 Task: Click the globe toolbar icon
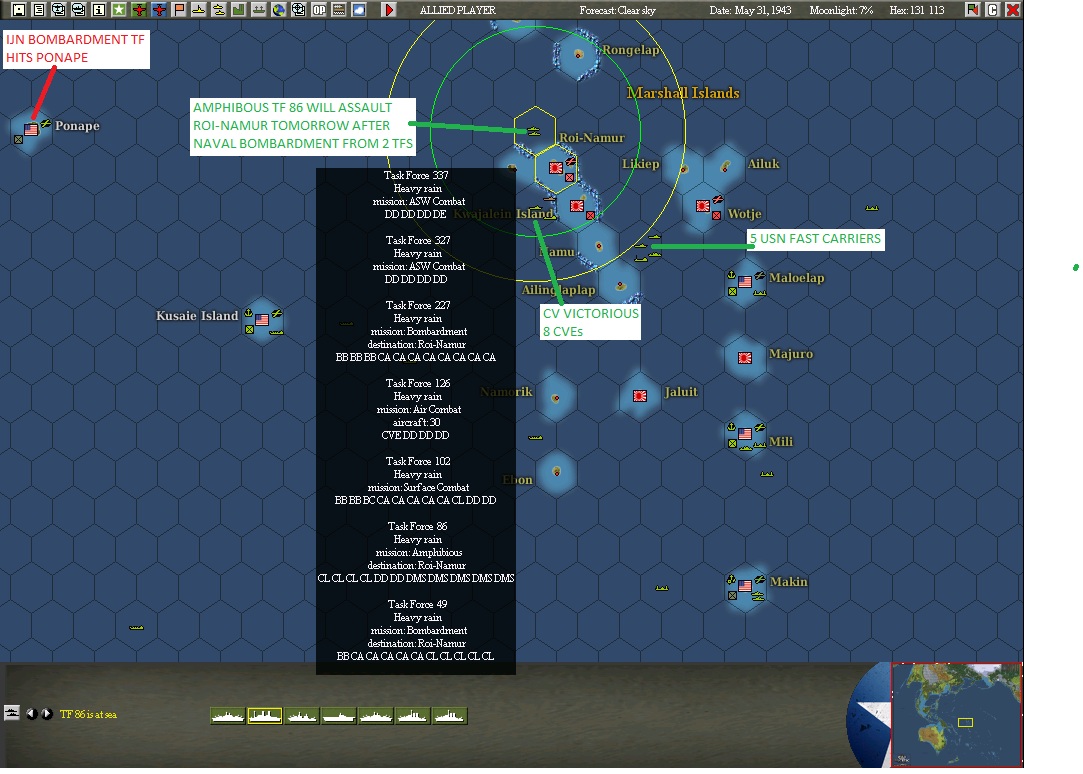pos(279,10)
